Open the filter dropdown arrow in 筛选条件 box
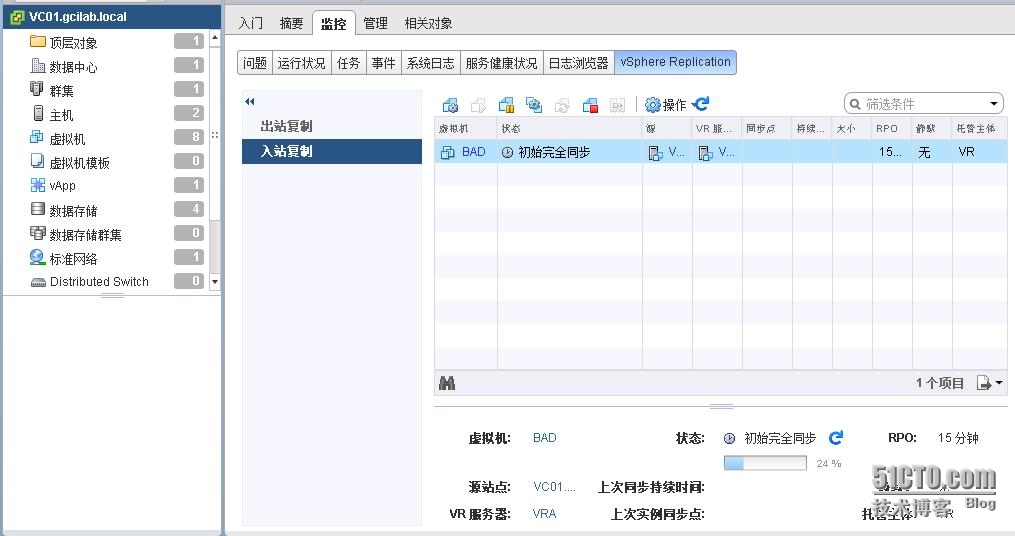 click(994, 104)
